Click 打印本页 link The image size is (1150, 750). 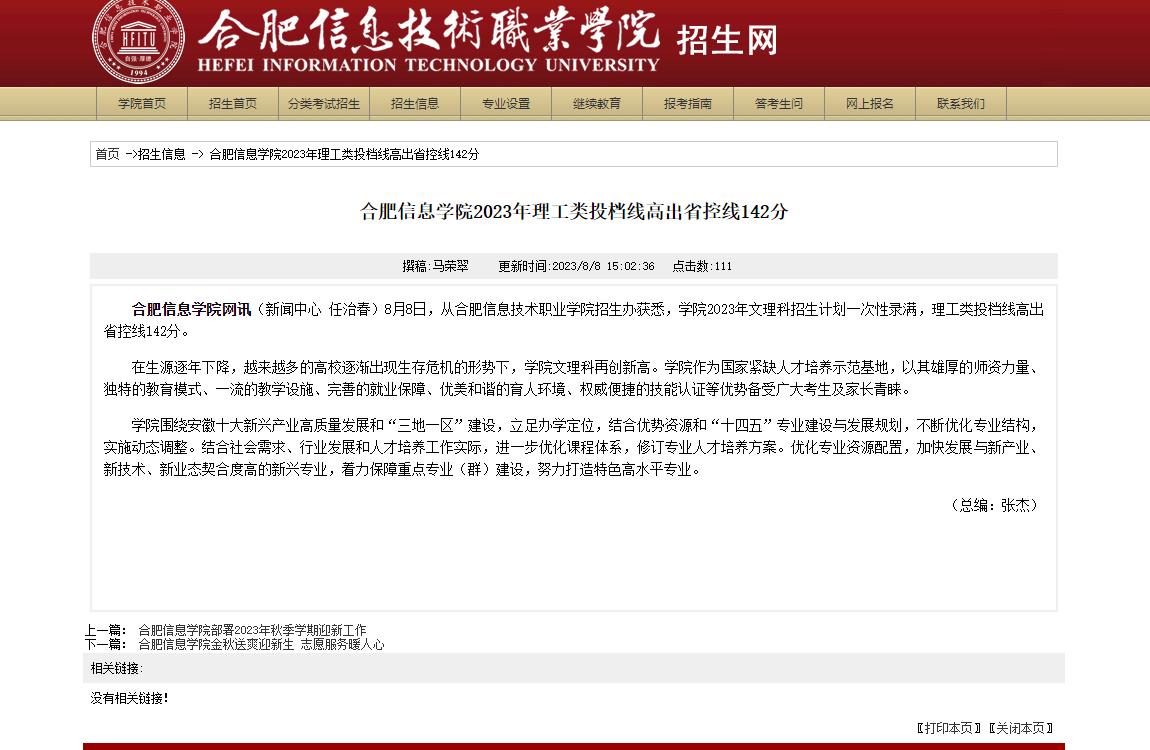948,728
